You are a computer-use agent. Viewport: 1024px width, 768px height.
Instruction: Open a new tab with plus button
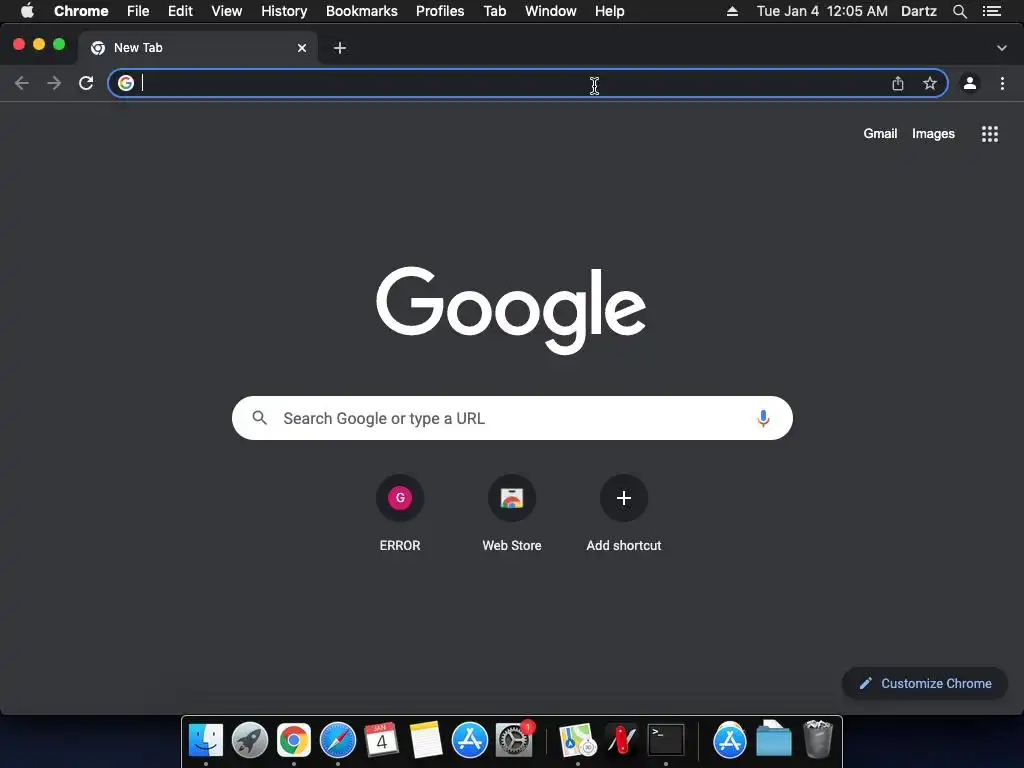(x=340, y=48)
